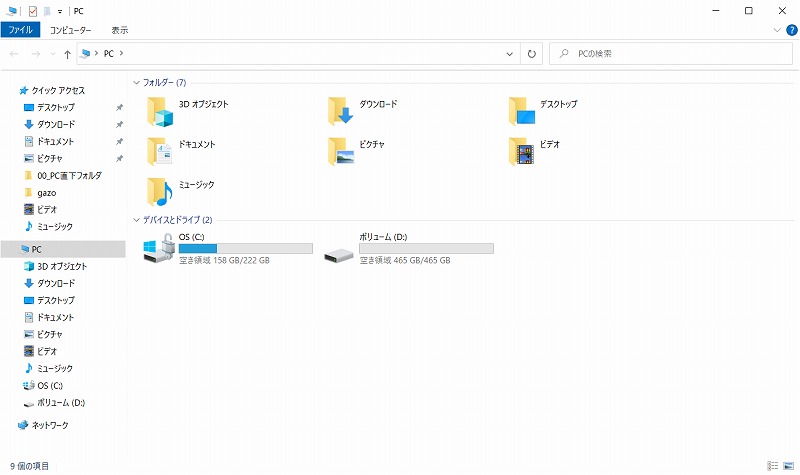Expand the ribbon with the chevron
Screen dimensions: 800x475
[777, 30]
